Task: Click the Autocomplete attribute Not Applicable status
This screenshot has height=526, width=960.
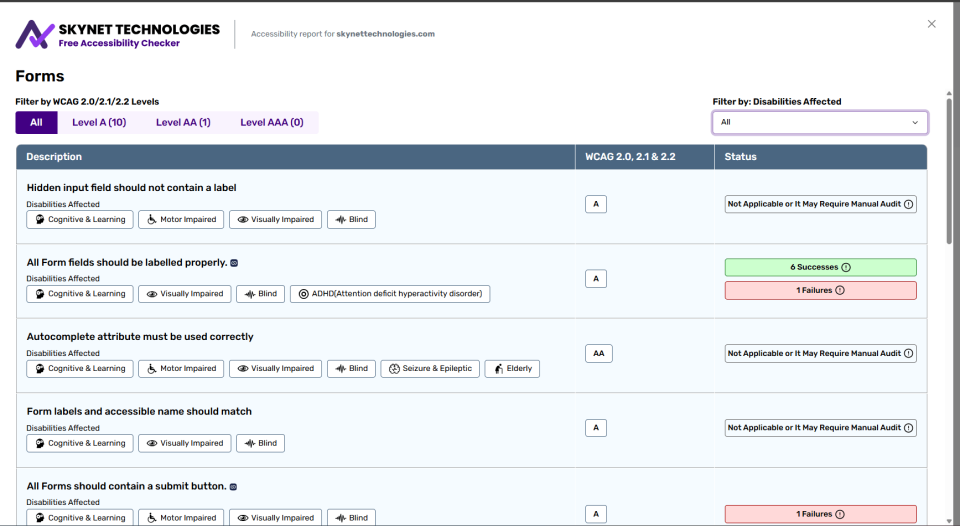Action: 820,353
